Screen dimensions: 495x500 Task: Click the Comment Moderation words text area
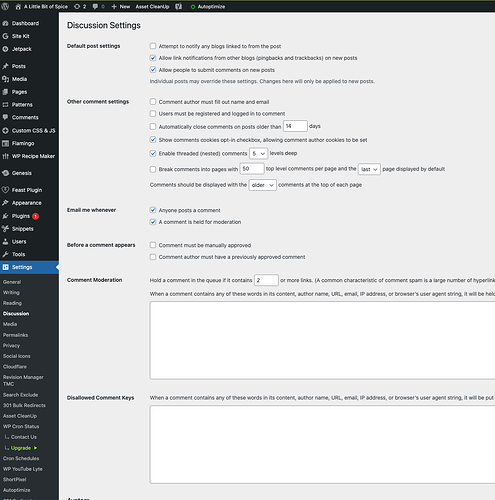pyautogui.click(x=322, y=340)
